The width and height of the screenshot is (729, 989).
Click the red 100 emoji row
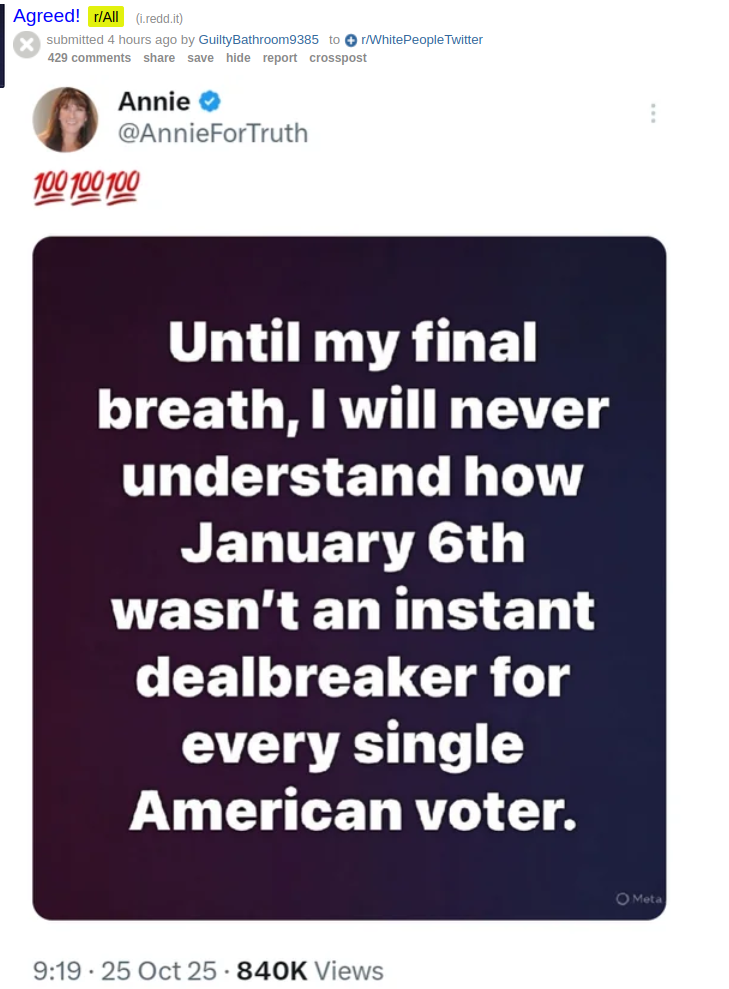click(x=86, y=187)
